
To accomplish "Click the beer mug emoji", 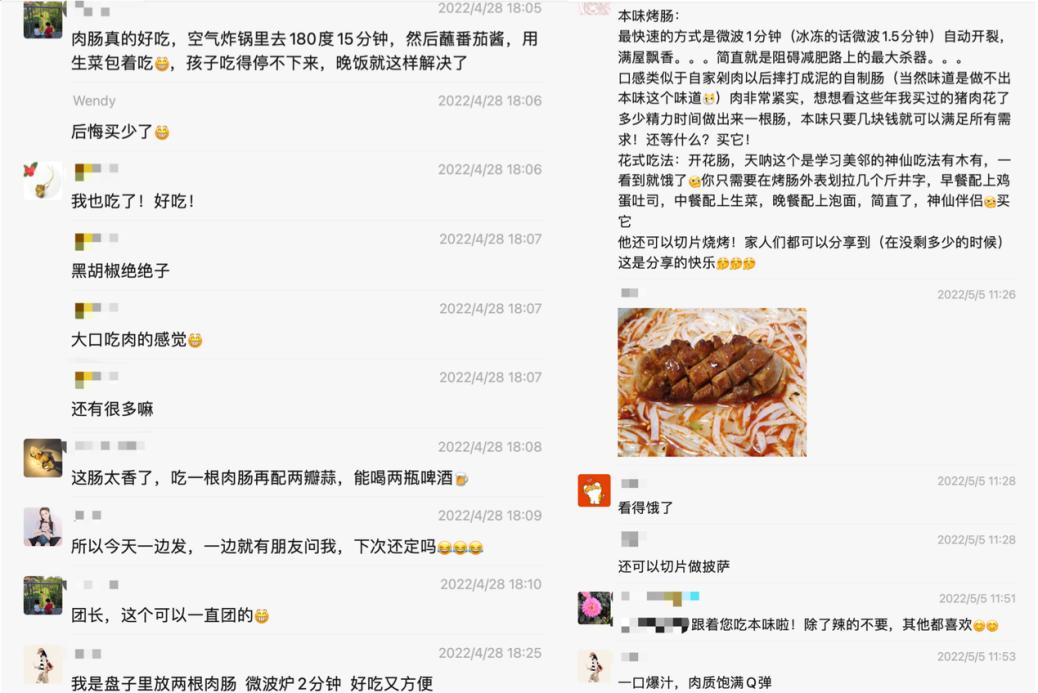I will [x=461, y=478].
